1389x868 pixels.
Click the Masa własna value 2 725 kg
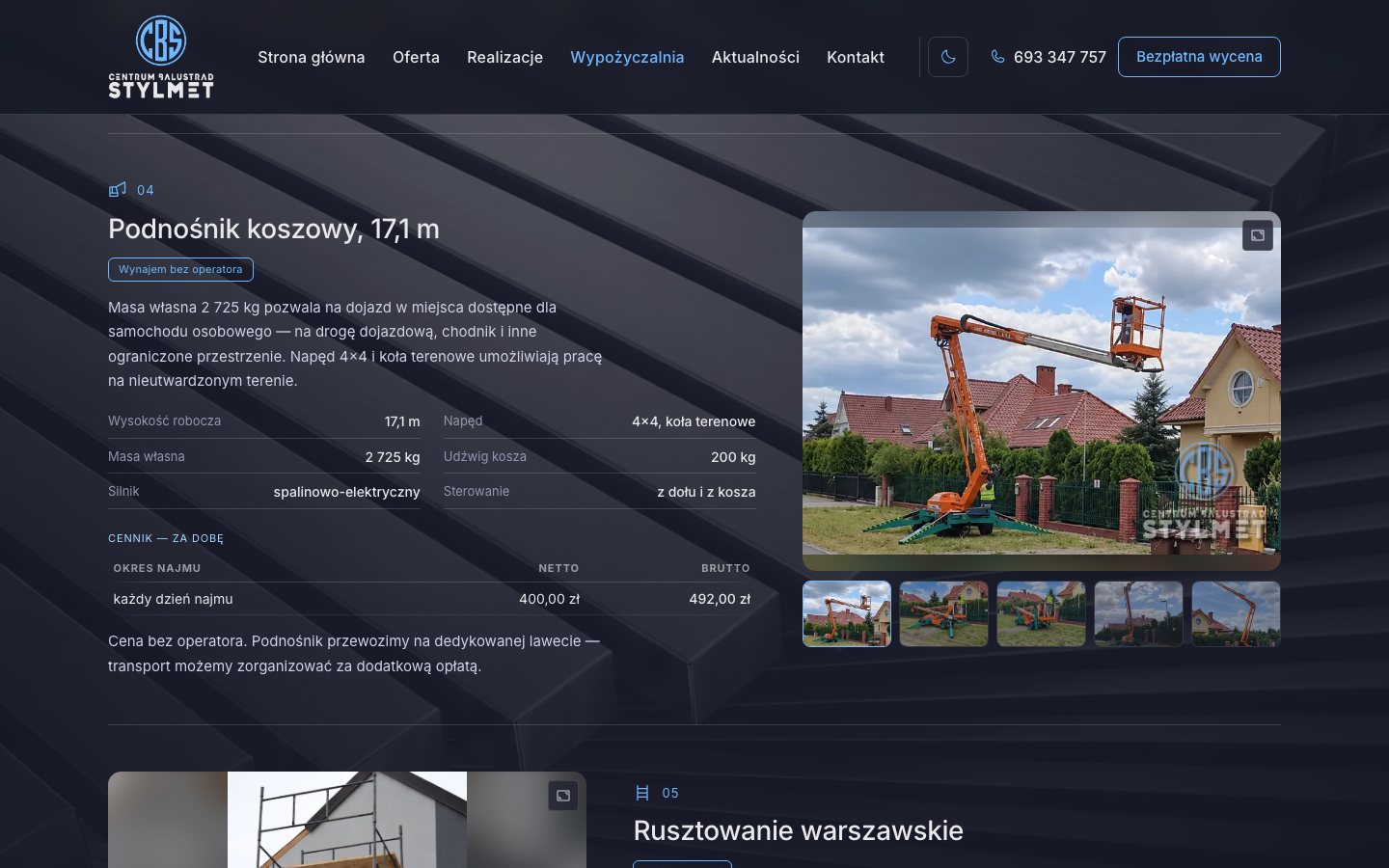pos(393,457)
